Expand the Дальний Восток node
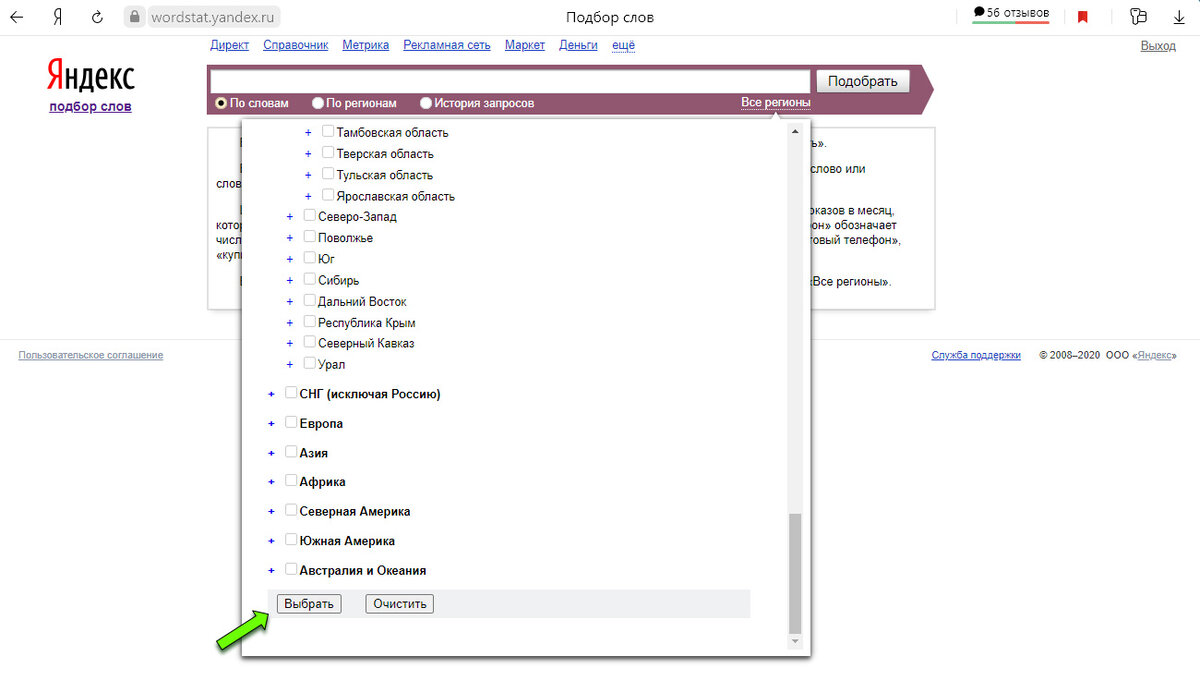This screenshot has height=693, width=1200. [290, 301]
